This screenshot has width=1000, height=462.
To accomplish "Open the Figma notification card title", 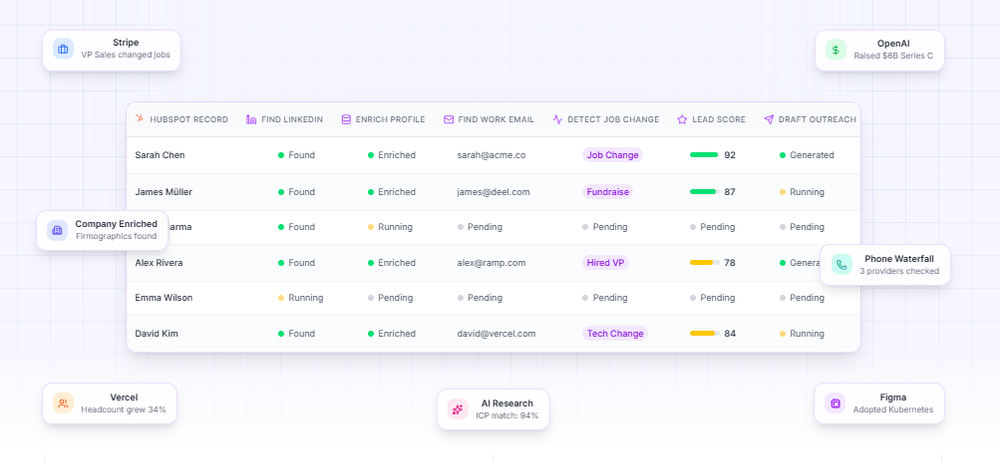I will [x=893, y=398].
